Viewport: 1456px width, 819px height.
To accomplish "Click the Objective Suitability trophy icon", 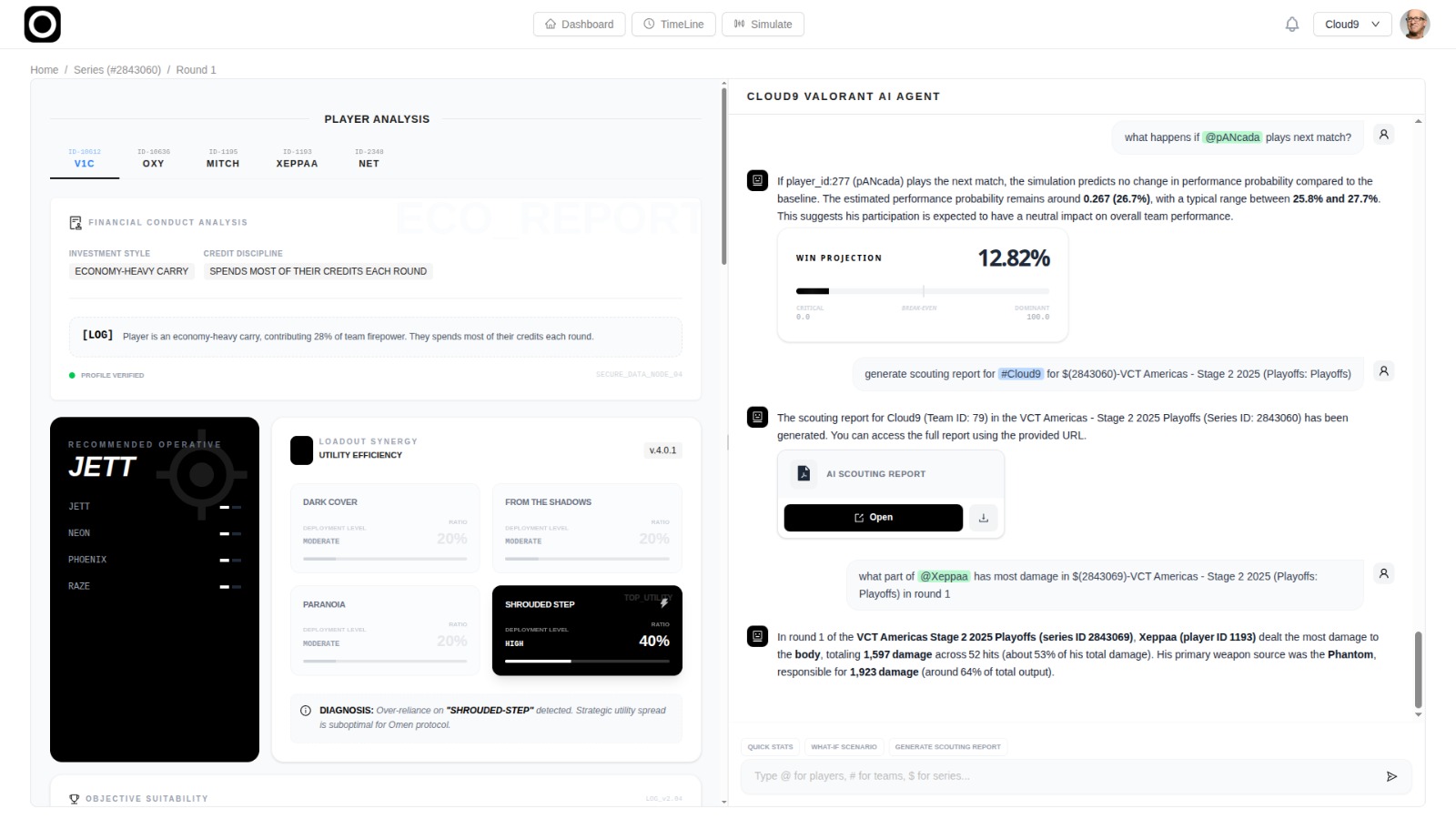I will pyautogui.click(x=75, y=799).
